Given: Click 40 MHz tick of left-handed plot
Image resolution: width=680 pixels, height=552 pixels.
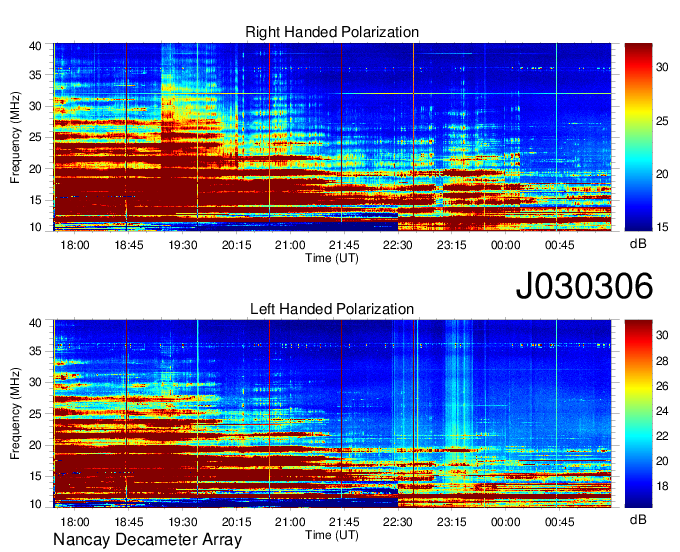Looking at the screenshot, I should 36,323.
